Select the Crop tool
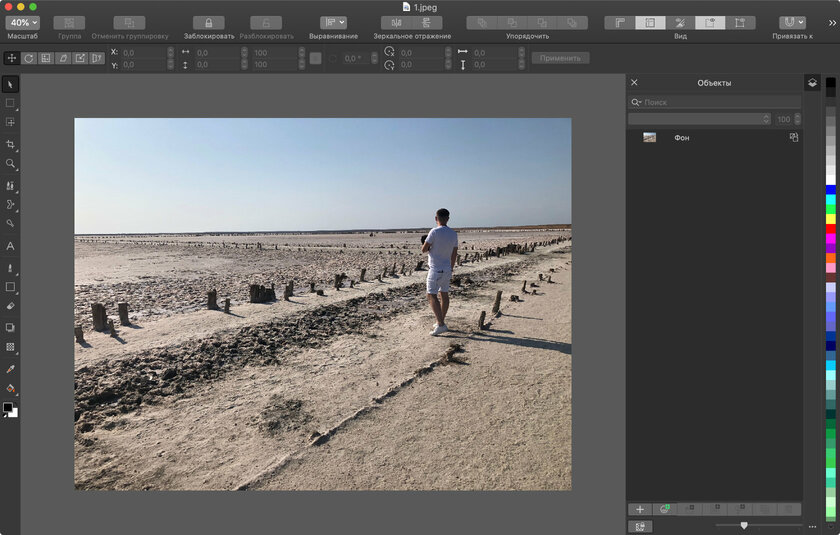The height and width of the screenshot is (535, 840). 10,144
